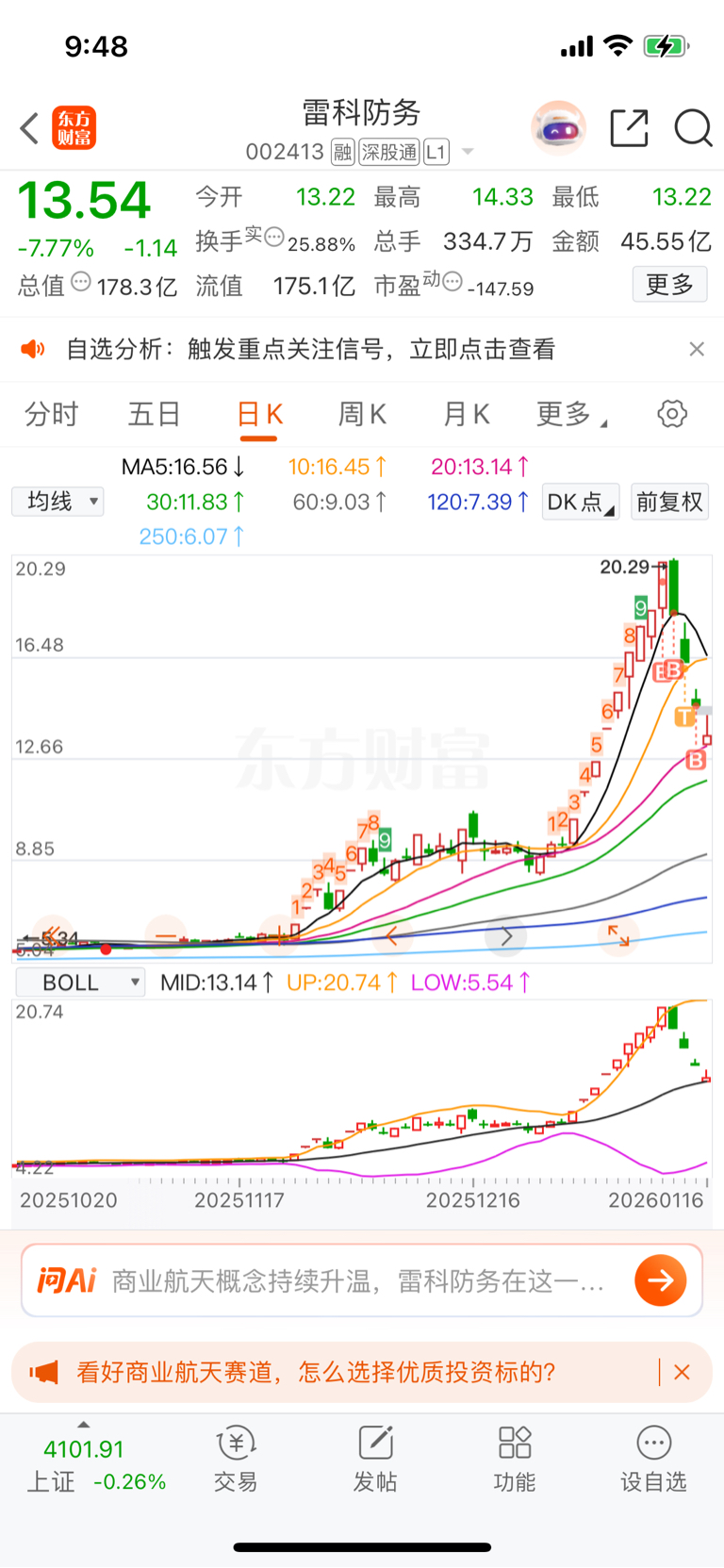The width and height of the screenshot is (724, 1568).
Task: Tap the MID:13.14 Bollinger value
Action: tap(217, 982)
